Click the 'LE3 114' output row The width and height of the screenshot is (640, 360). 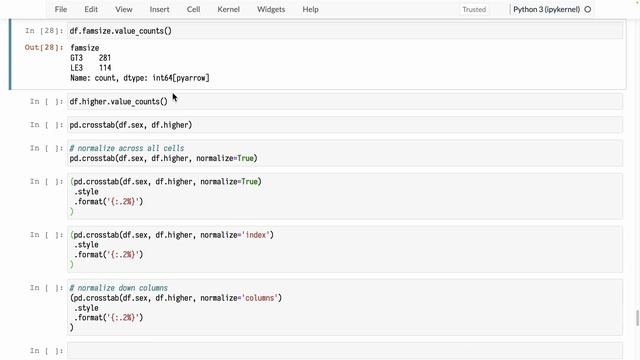tap(91, 68)
